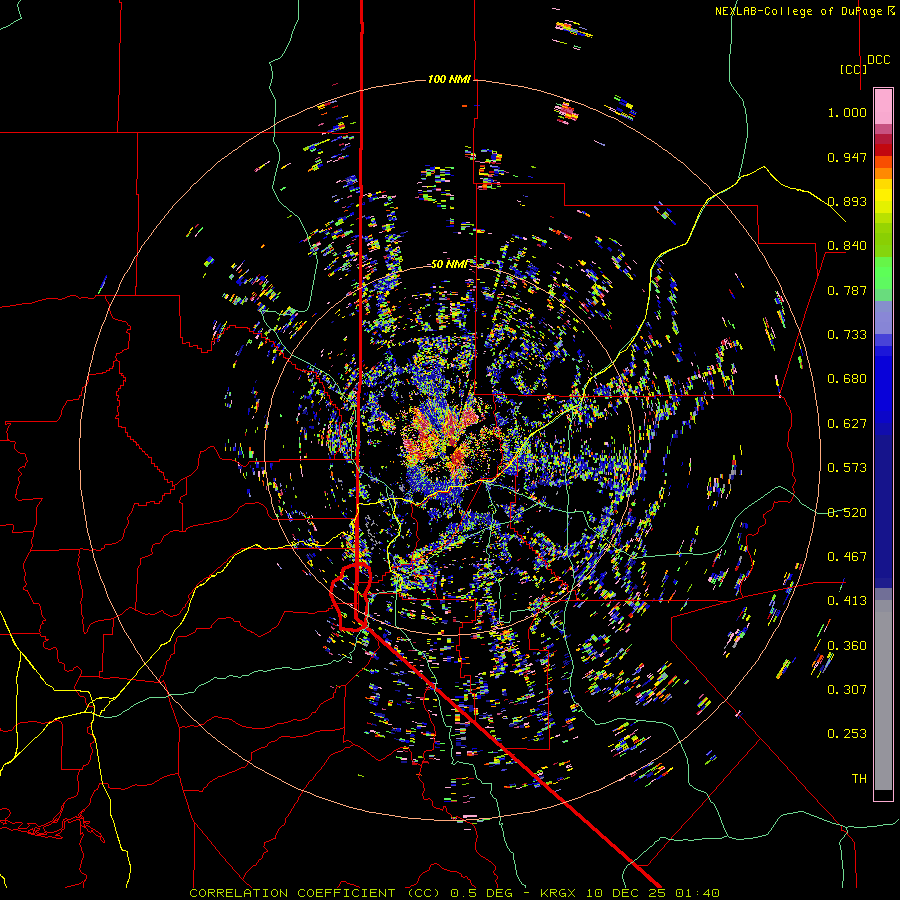Click the 0.467 legend value
Viewport: 900px width, 900px height.
click(x=847, y=556)
